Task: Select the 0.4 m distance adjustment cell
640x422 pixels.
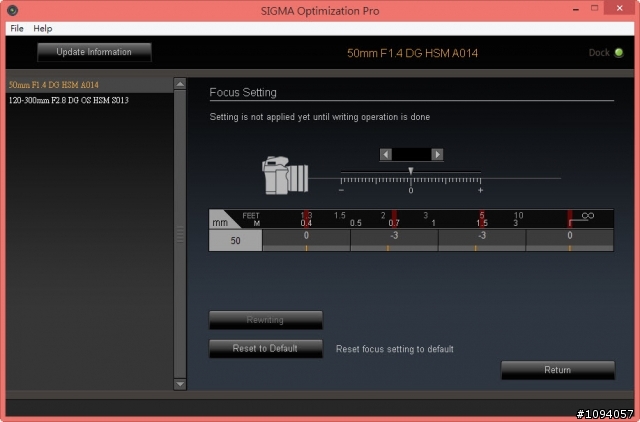Action: [306, 240]
